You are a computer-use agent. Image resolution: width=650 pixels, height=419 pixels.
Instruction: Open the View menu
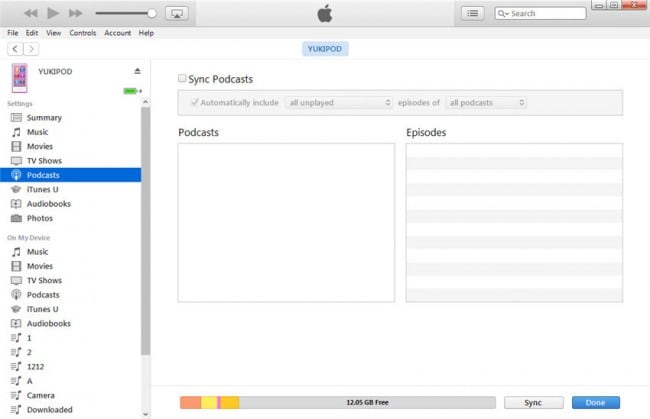pyautogui.click(x=53, y=33)
